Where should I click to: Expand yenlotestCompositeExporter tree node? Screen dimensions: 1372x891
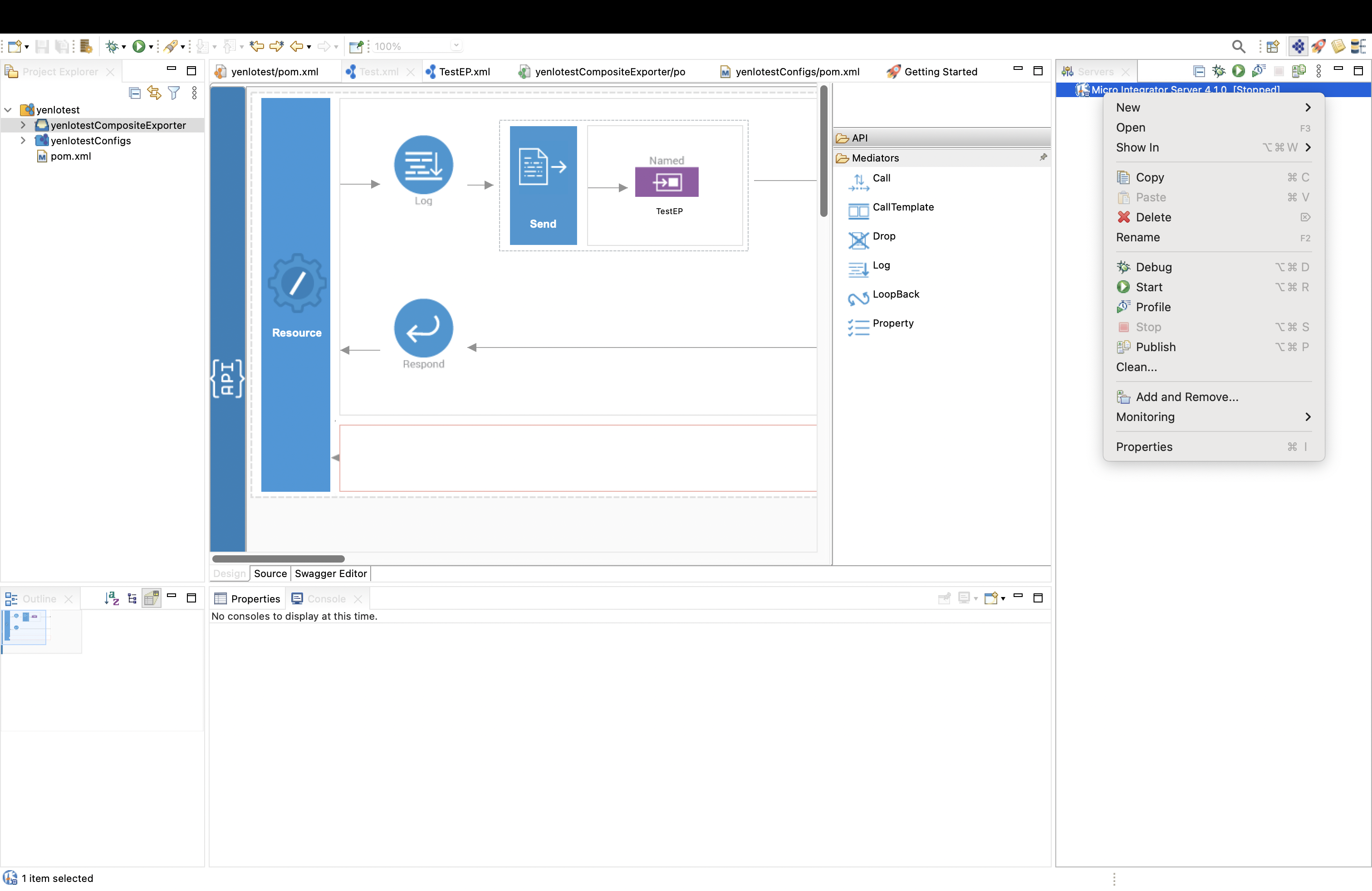coord(23,125)
